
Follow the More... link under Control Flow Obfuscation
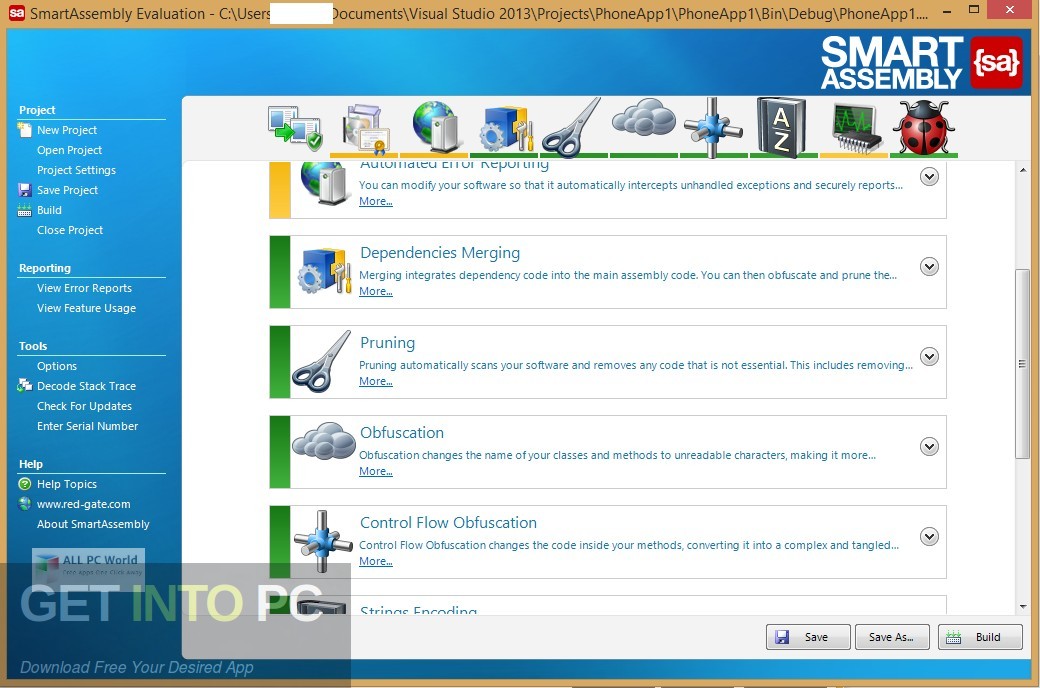click(375, 561)
